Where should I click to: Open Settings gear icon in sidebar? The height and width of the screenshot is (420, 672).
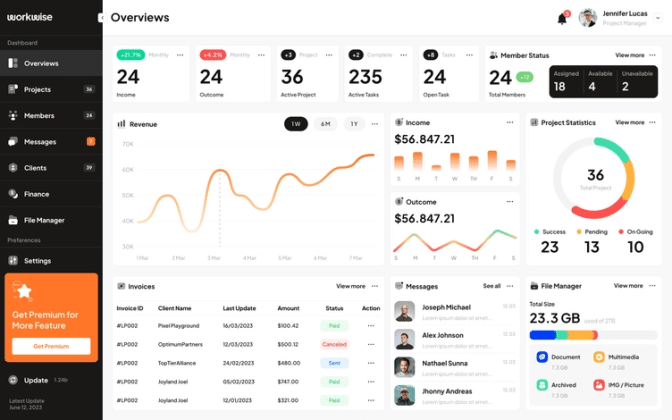13,260
